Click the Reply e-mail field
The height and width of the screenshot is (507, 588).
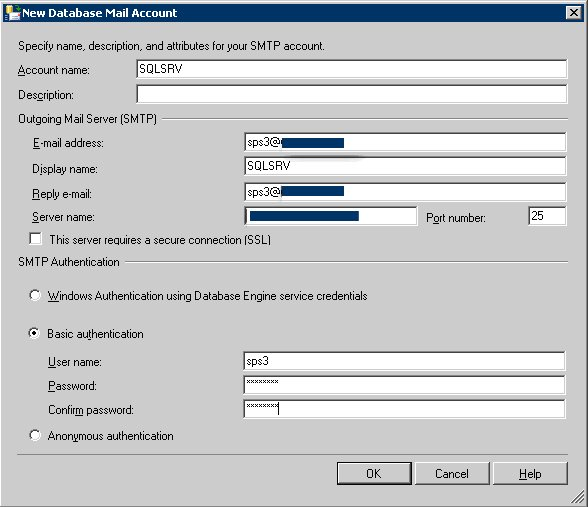click(405, 192)
